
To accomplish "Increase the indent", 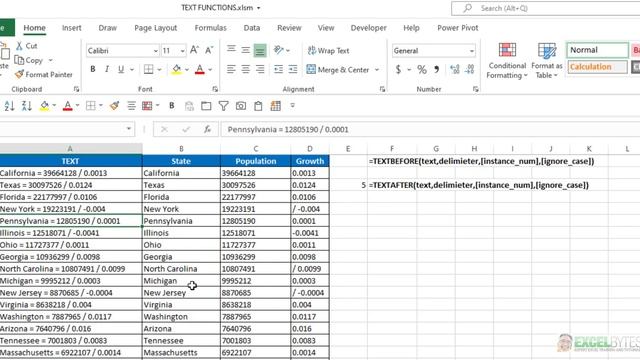I will click(x=293, y=69).
